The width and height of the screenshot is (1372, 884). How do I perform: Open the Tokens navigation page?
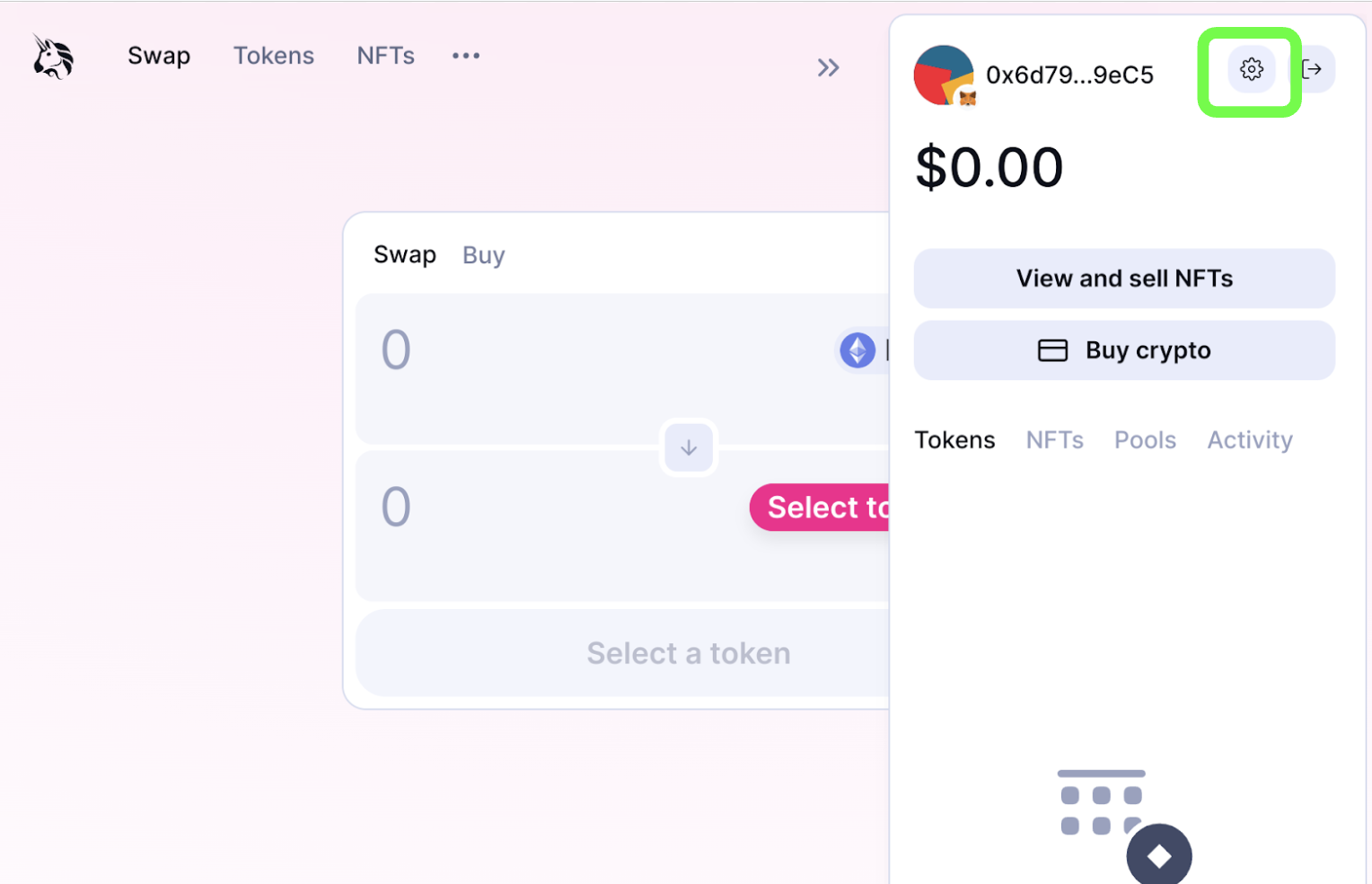point(274,56)
